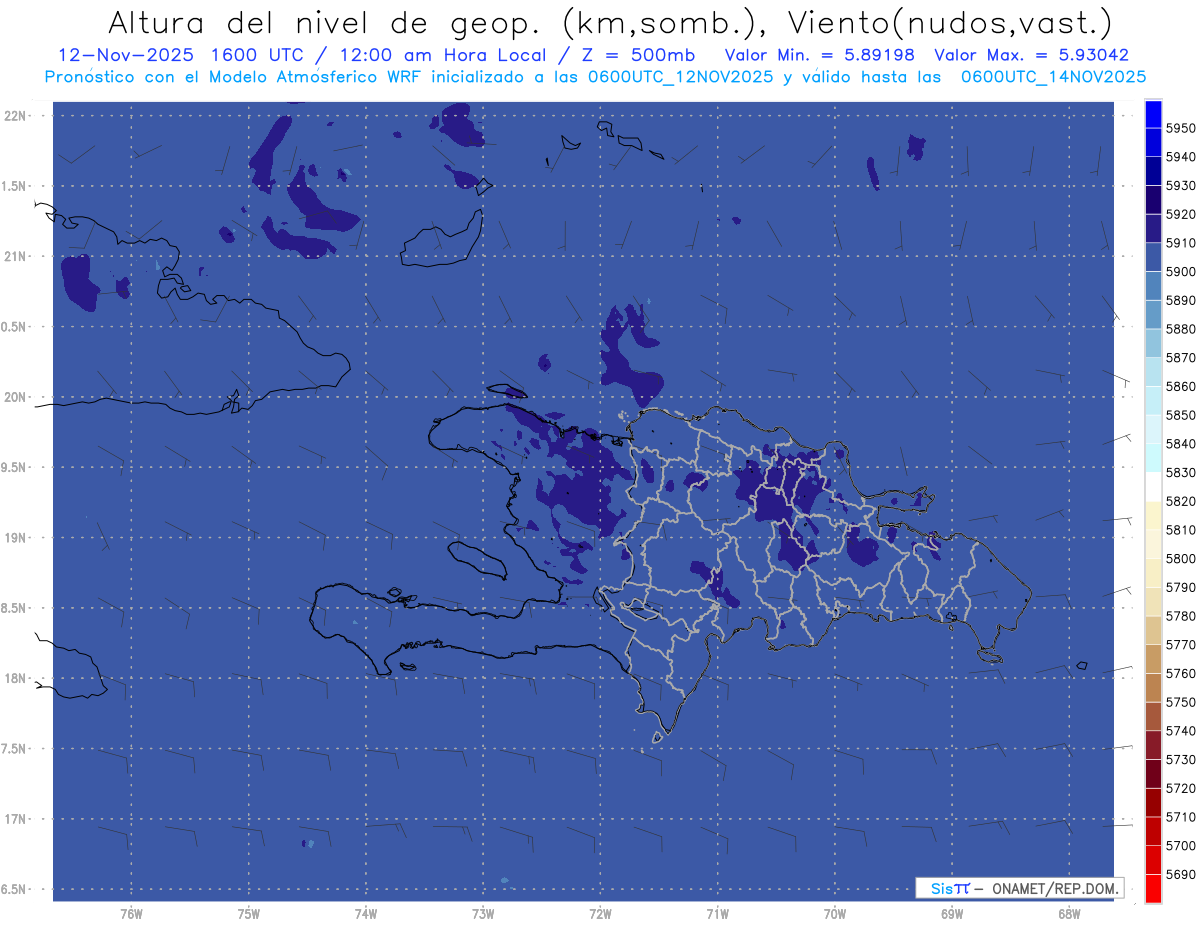Click the '71W' longitude label
The image size is (1200, 927).
pos(717,914)
